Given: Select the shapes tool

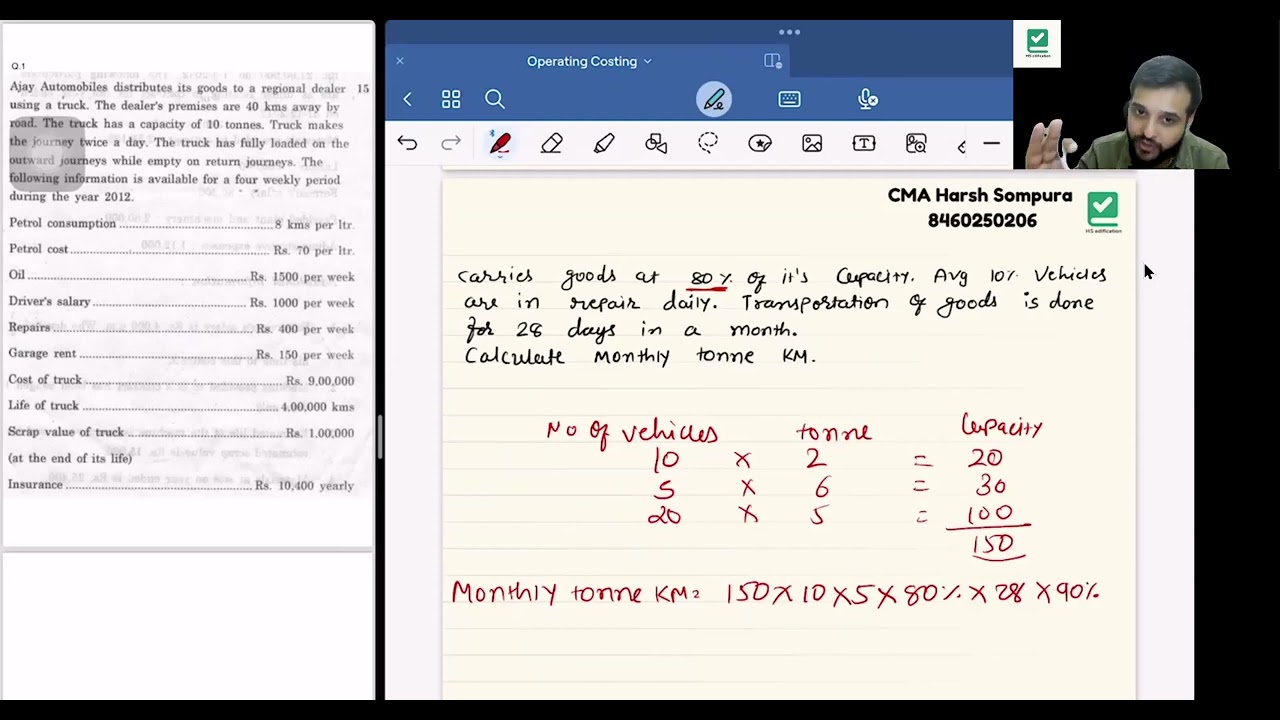Looking at the screenshot, I should (656, 144).
